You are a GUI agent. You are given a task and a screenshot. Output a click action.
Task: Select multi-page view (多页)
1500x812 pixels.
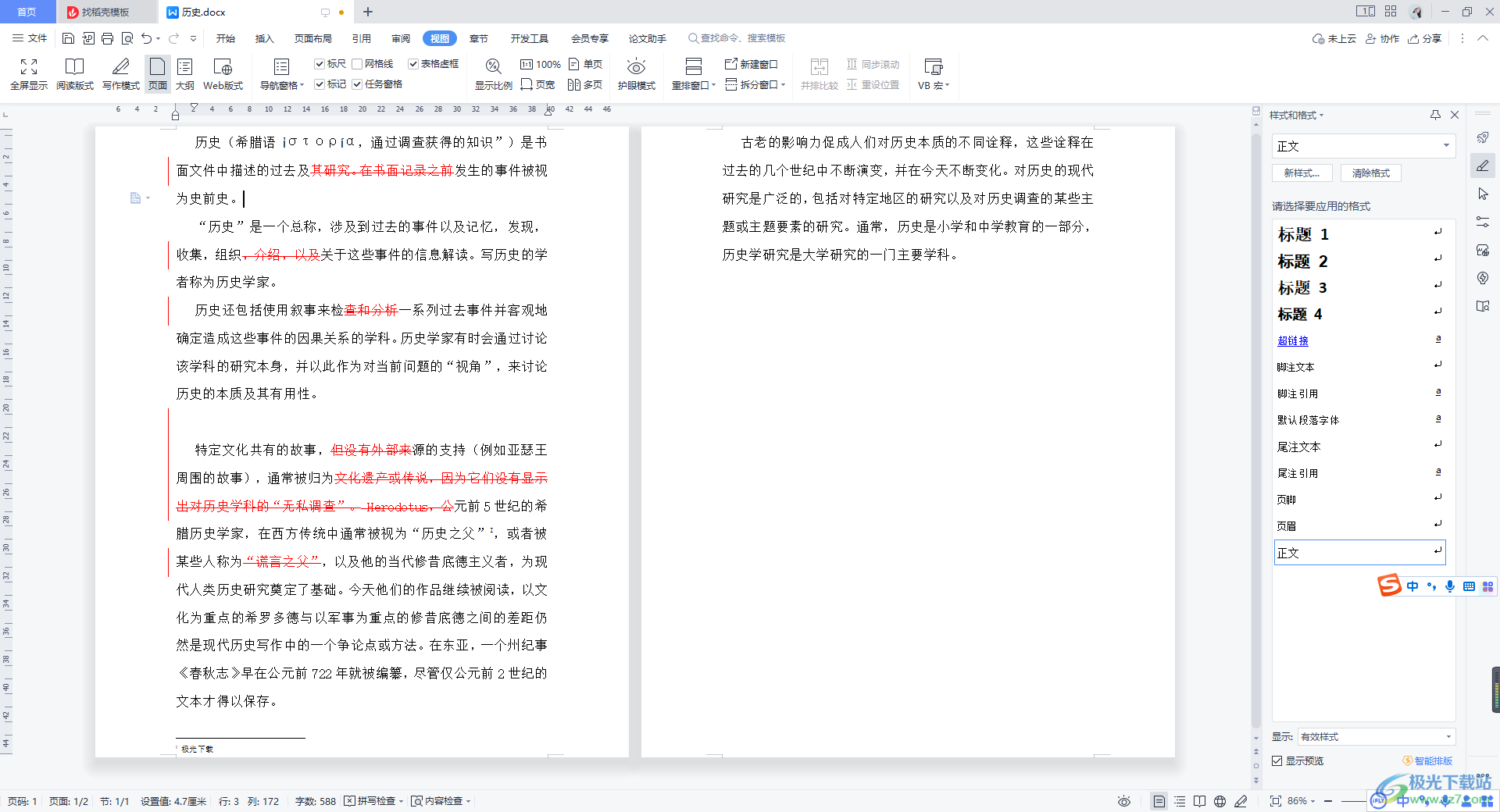(586, 84)
